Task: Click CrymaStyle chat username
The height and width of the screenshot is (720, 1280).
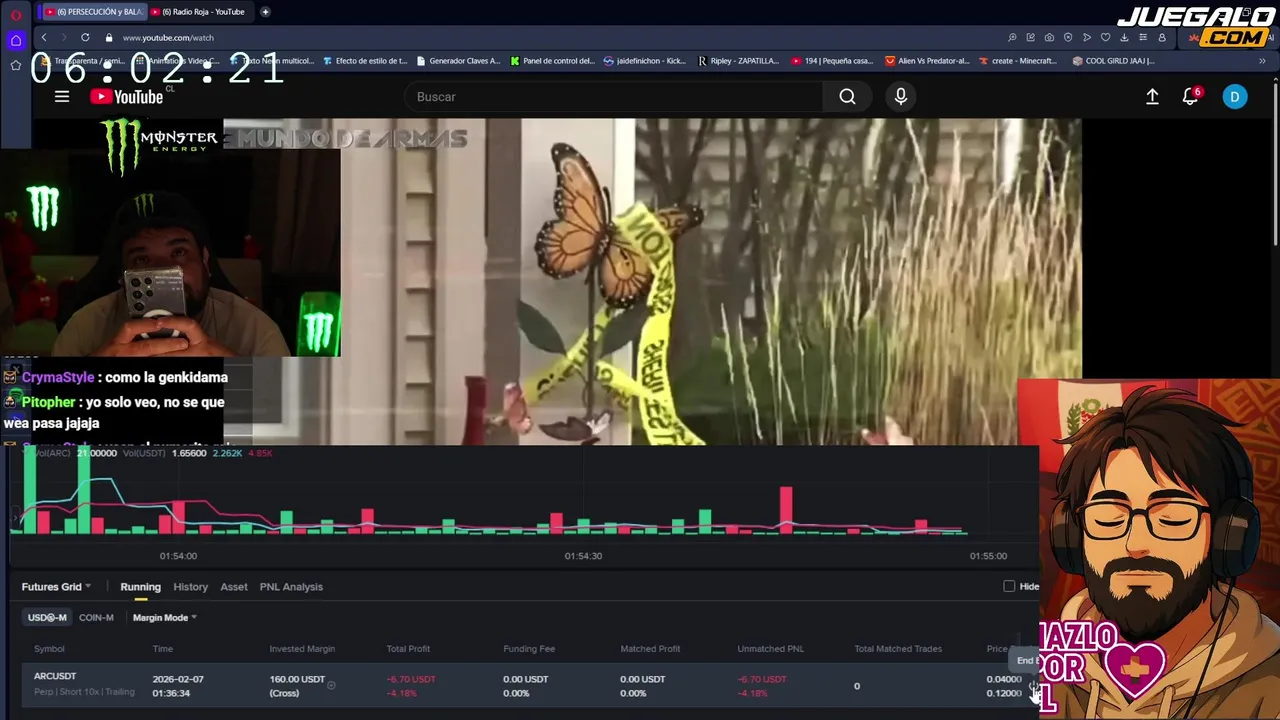Action: click(x=58, y=377)
